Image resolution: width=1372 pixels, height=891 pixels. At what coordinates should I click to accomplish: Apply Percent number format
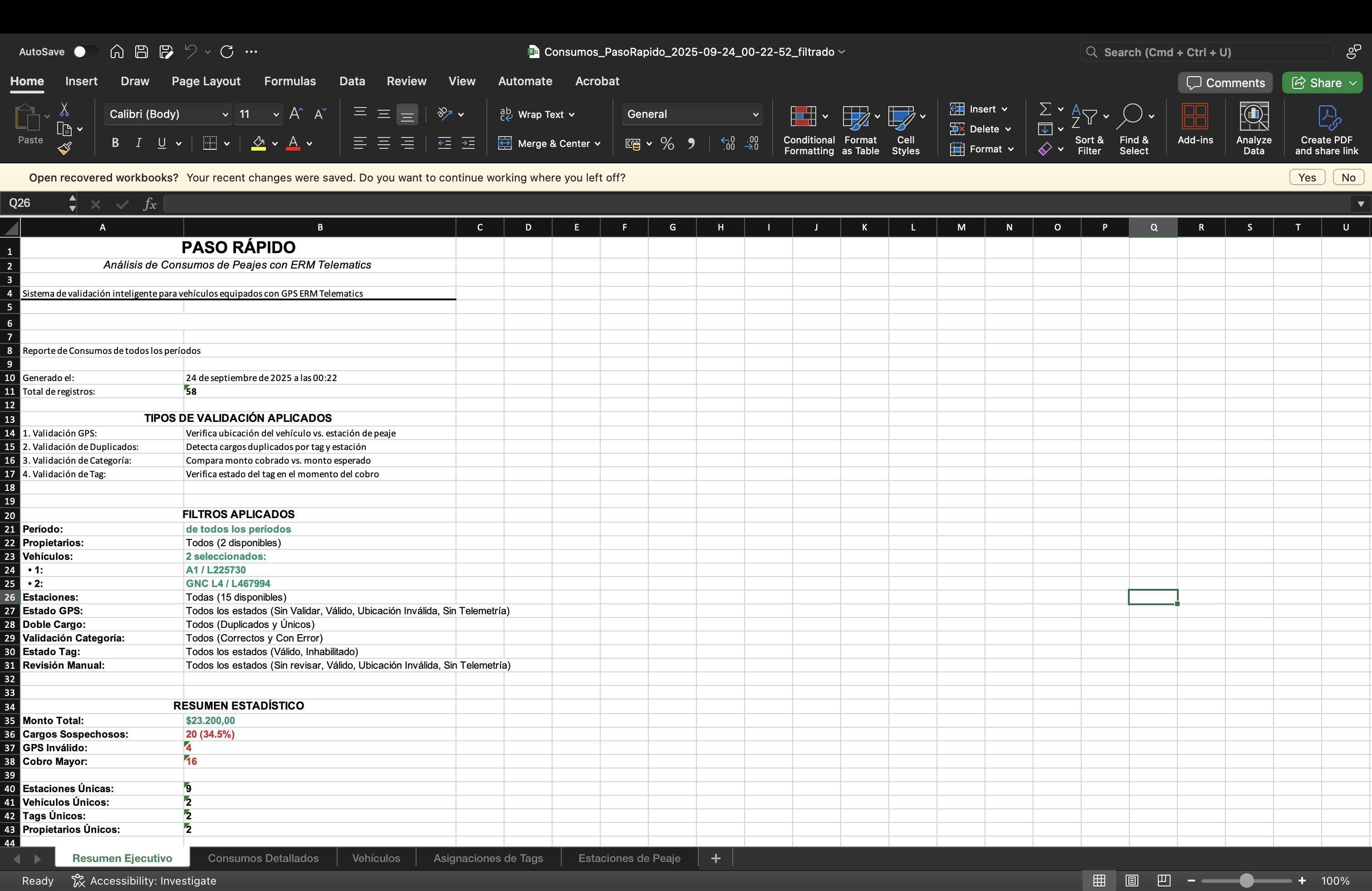tap(667, 143)
